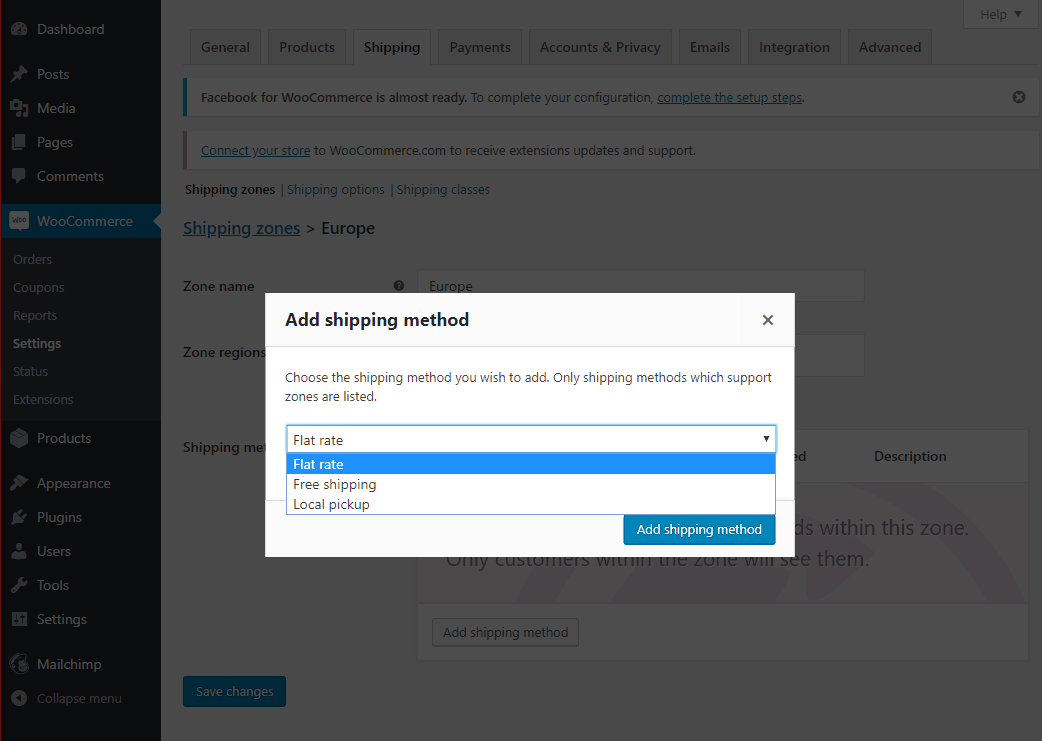Viewport: 1042px width, 741px height.
Task: Click the Add shipping method button
Action: [698, 529]
